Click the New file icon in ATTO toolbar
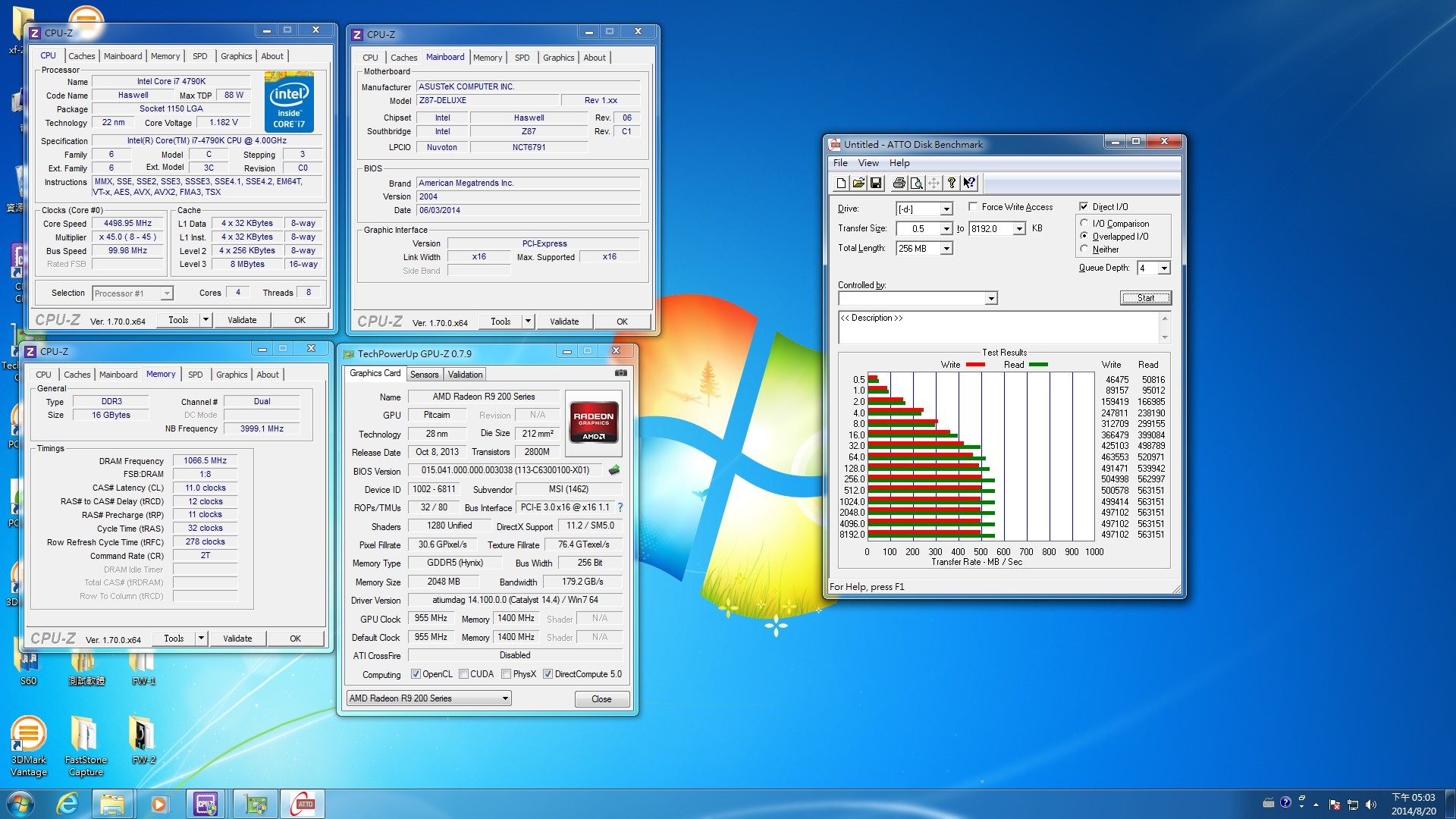1456x819 pixels. click(x=841, y=183)
